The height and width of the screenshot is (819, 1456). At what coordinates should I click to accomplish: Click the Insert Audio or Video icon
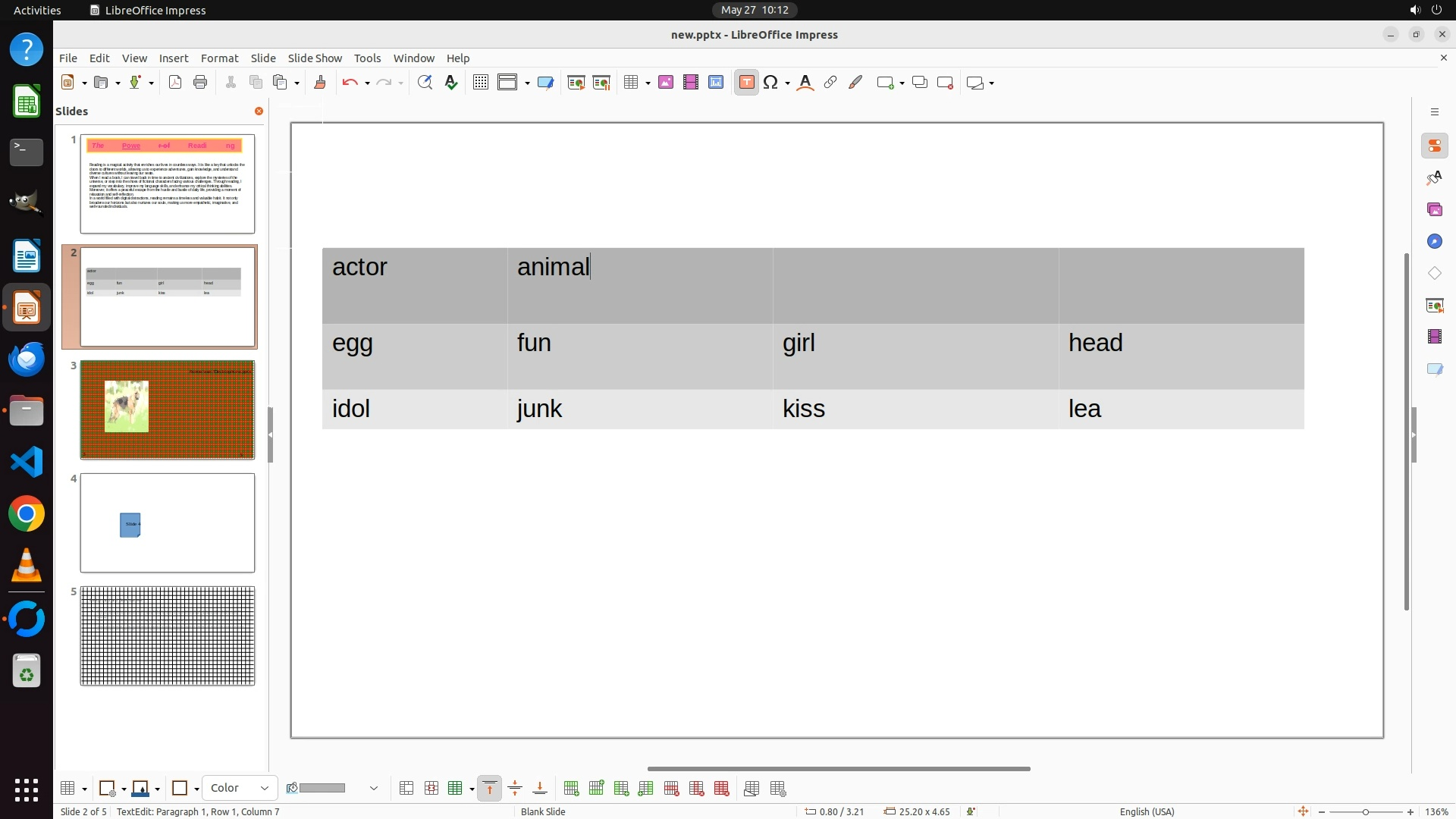click(691, 83)
